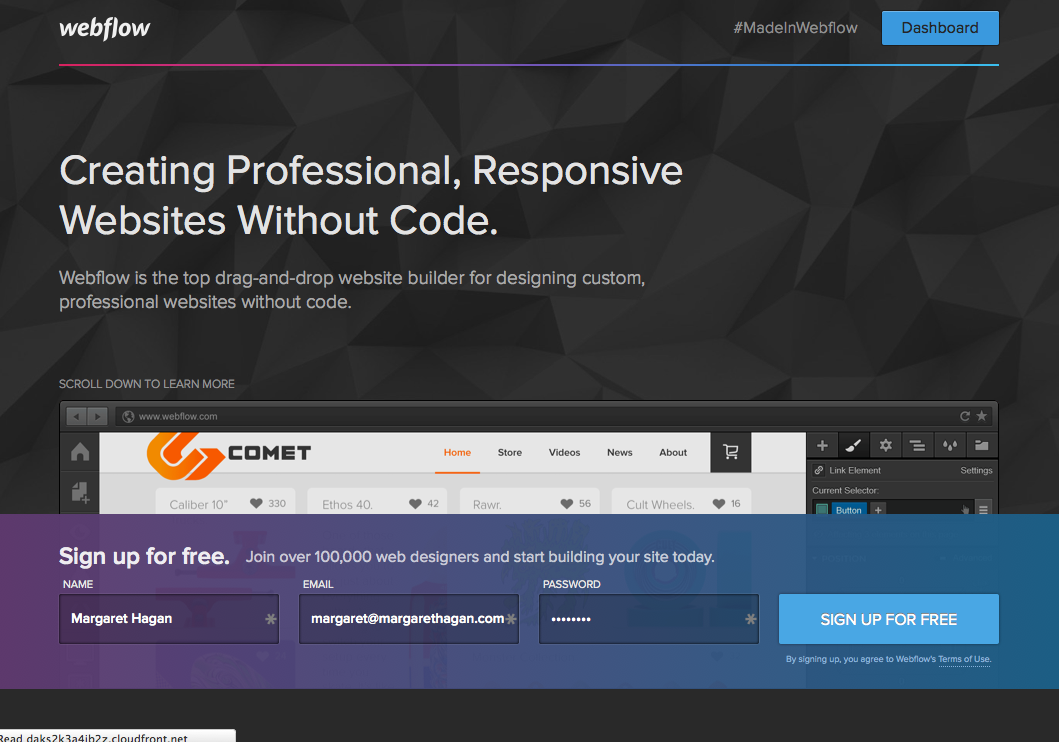This screenshot has height=742, width=1059.
Task: Click the add page icon in sidebar
Action: [x=80, y=493]
